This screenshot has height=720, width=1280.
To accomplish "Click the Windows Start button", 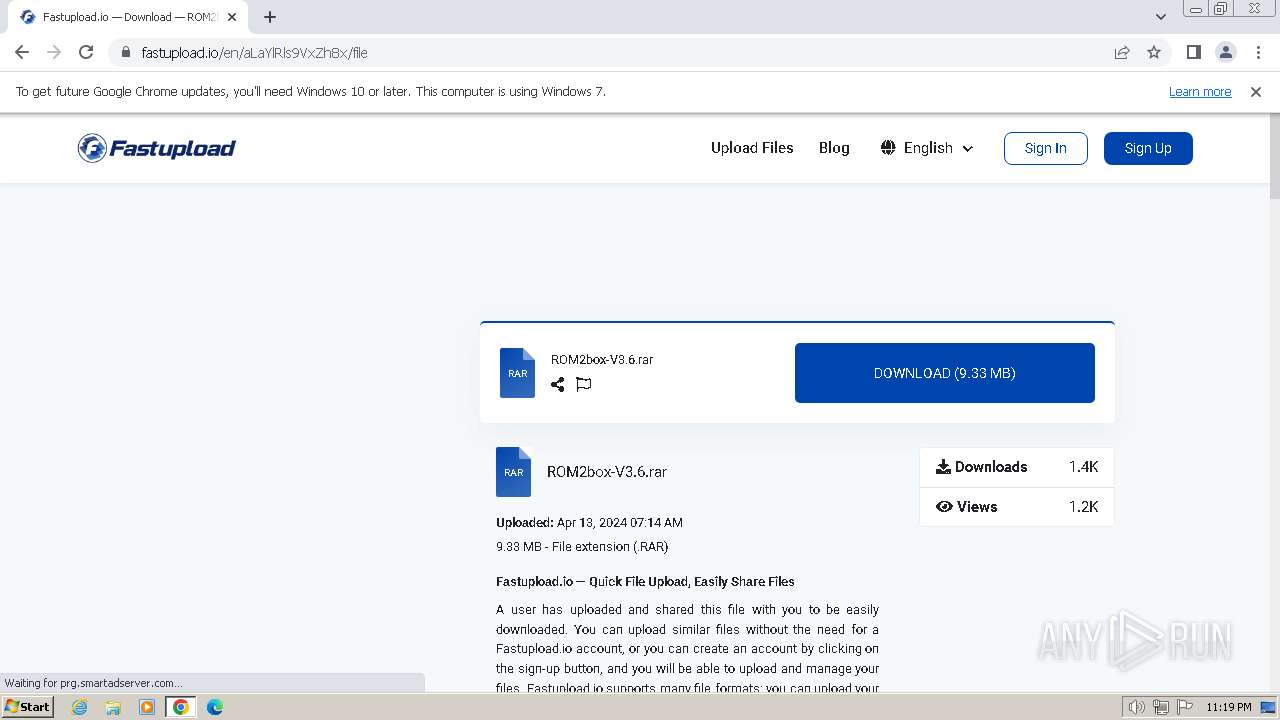I will pos(28,707).
